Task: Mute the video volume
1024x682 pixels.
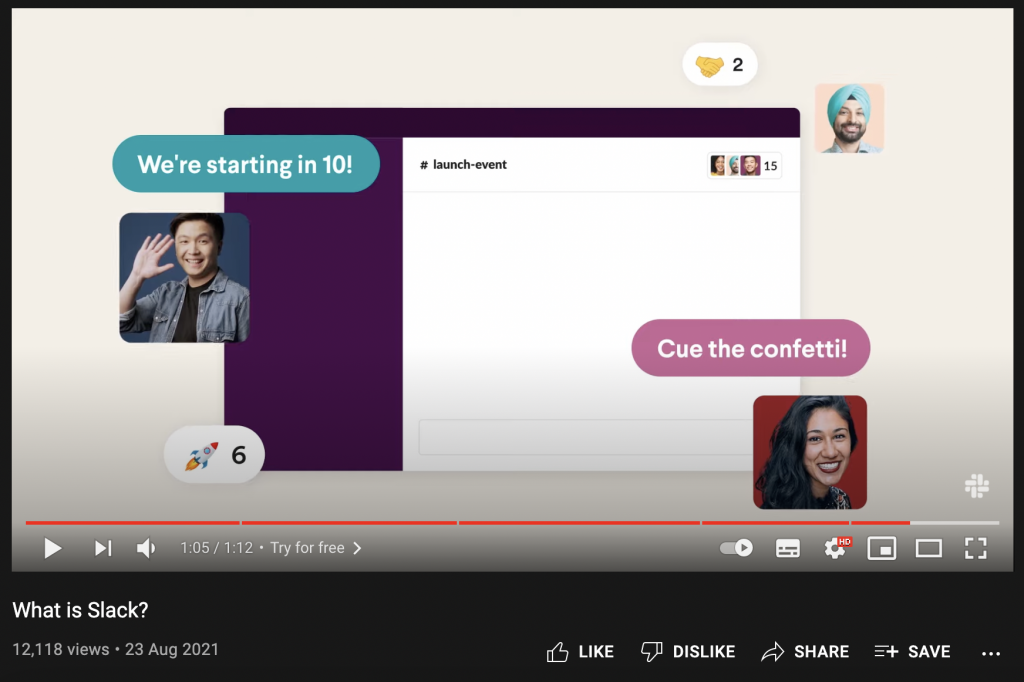Action: pyautogui.click(x=146, y=548)
